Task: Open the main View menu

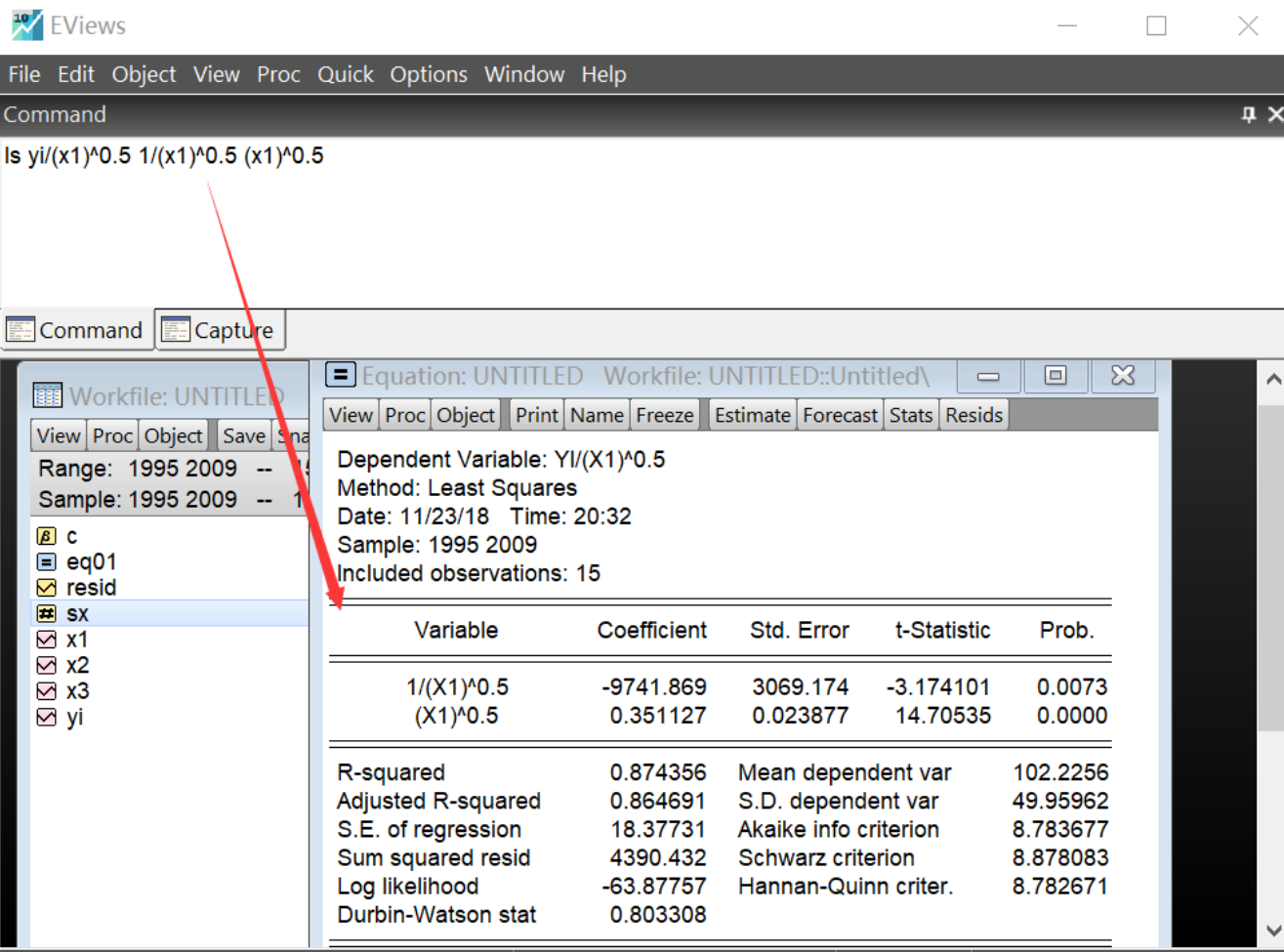Action: (216, 74)
